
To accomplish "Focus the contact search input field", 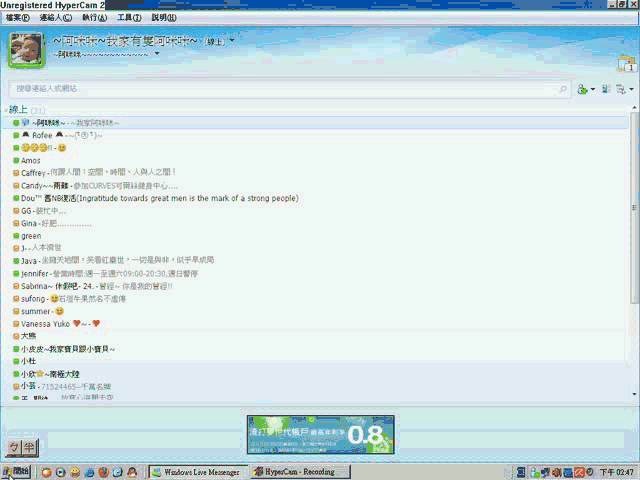I will [x=290, y=89].
